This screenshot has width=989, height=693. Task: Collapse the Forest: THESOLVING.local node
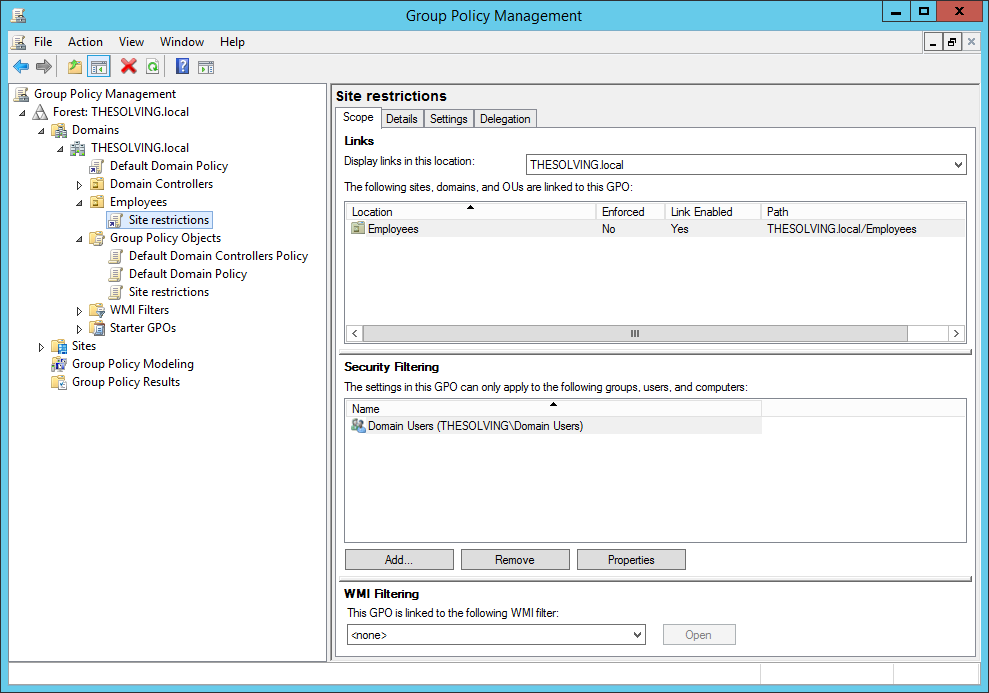[x=22, y=113]
